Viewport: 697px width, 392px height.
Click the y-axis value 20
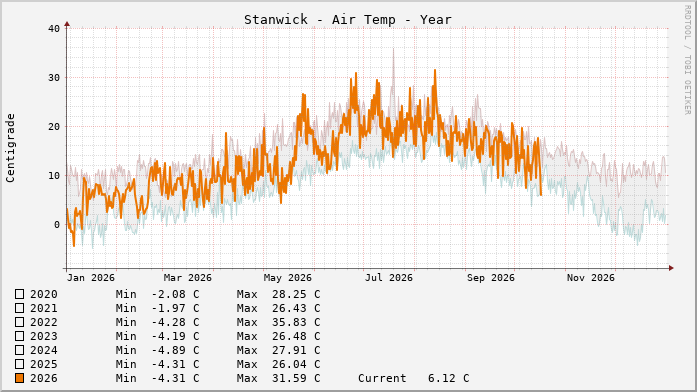tap(54, 127)
